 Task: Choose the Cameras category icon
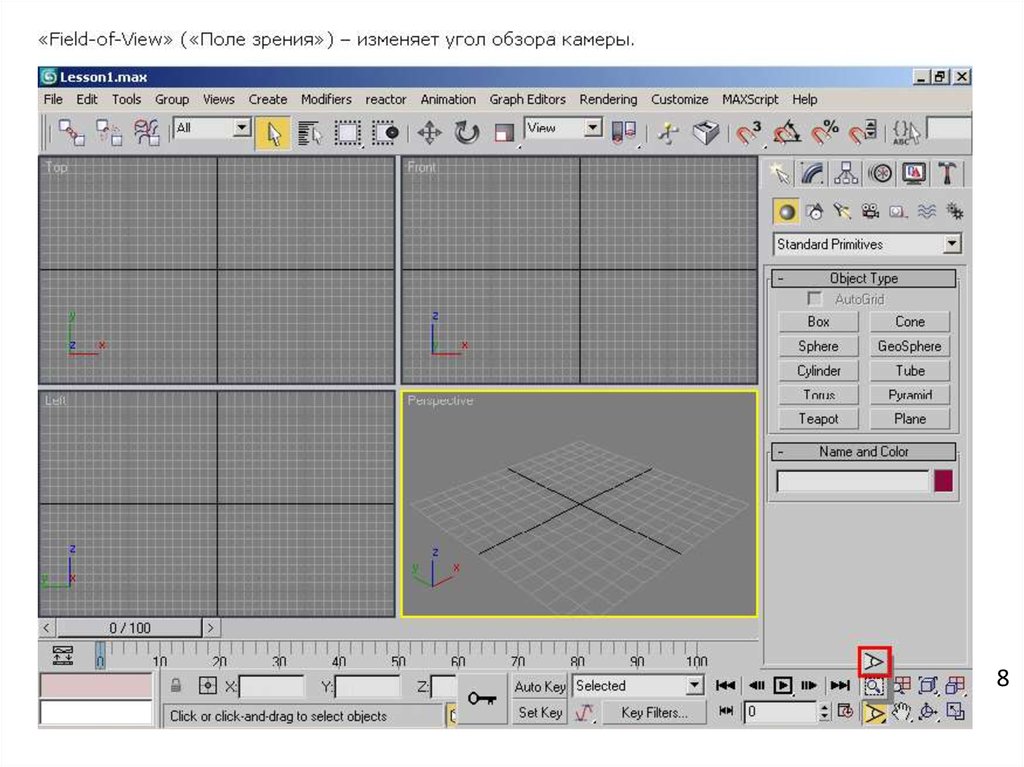870,211
